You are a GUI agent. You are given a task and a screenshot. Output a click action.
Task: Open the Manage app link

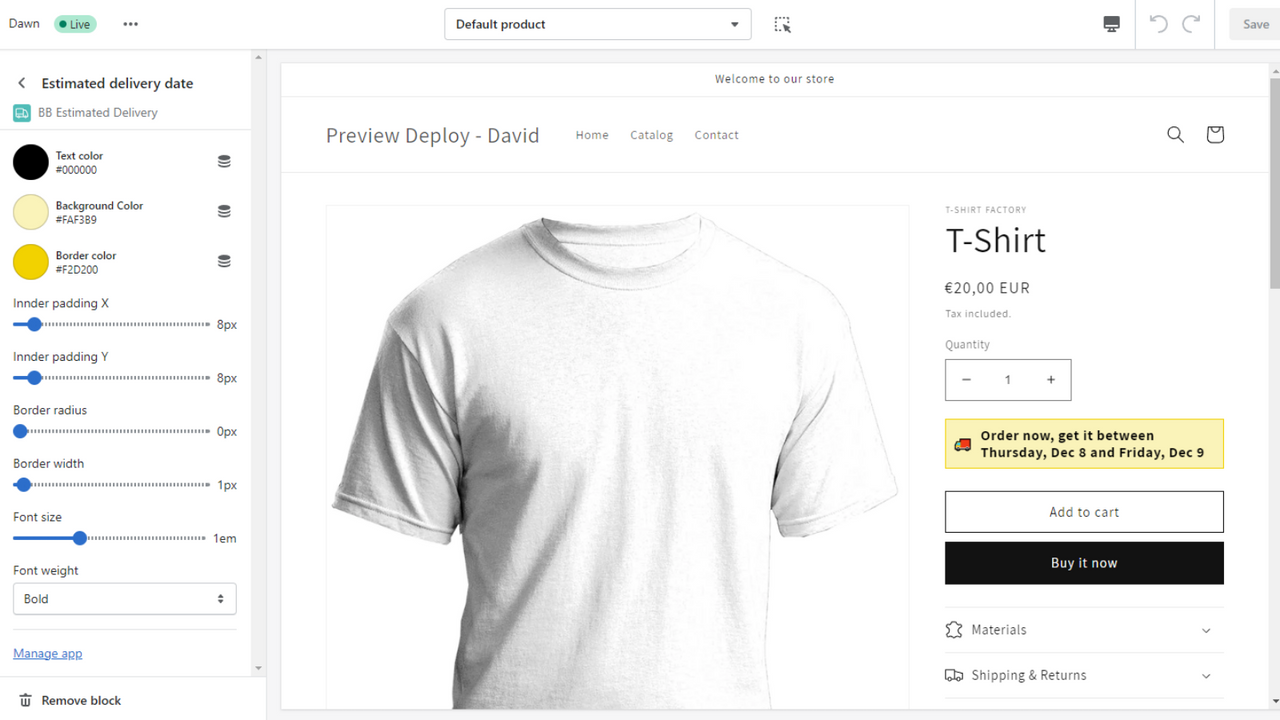(x=47, y=652)
